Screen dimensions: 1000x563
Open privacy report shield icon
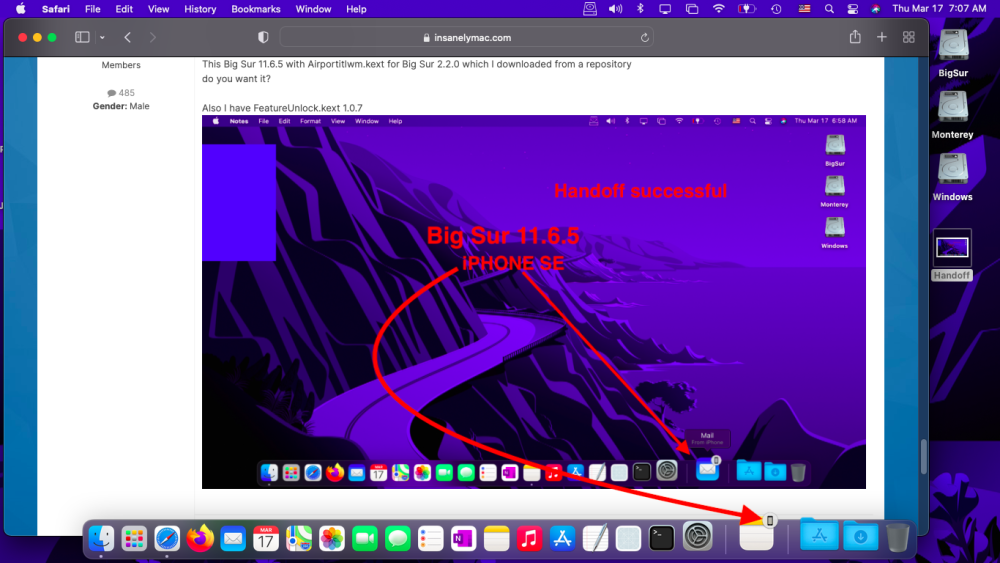263,37
